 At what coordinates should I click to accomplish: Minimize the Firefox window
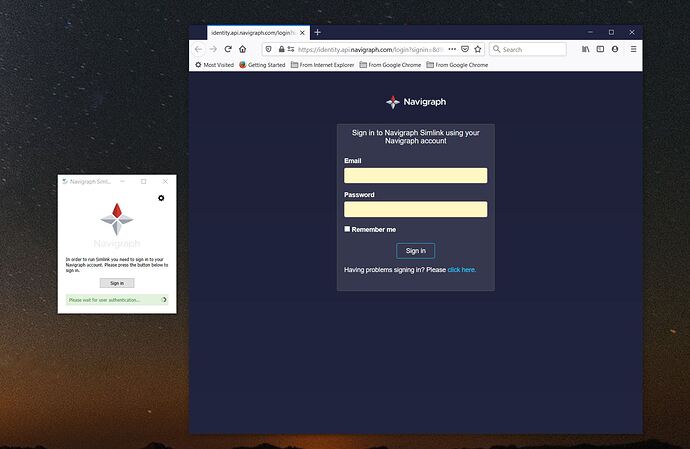click(590, 32)
